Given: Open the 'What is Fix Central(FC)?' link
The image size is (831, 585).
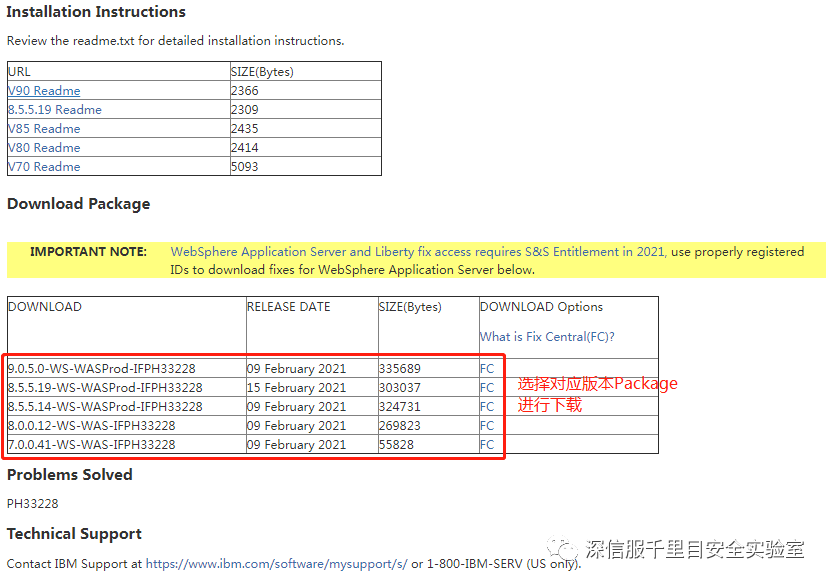Looking at the screenshot, I should [x=547, y=336].
